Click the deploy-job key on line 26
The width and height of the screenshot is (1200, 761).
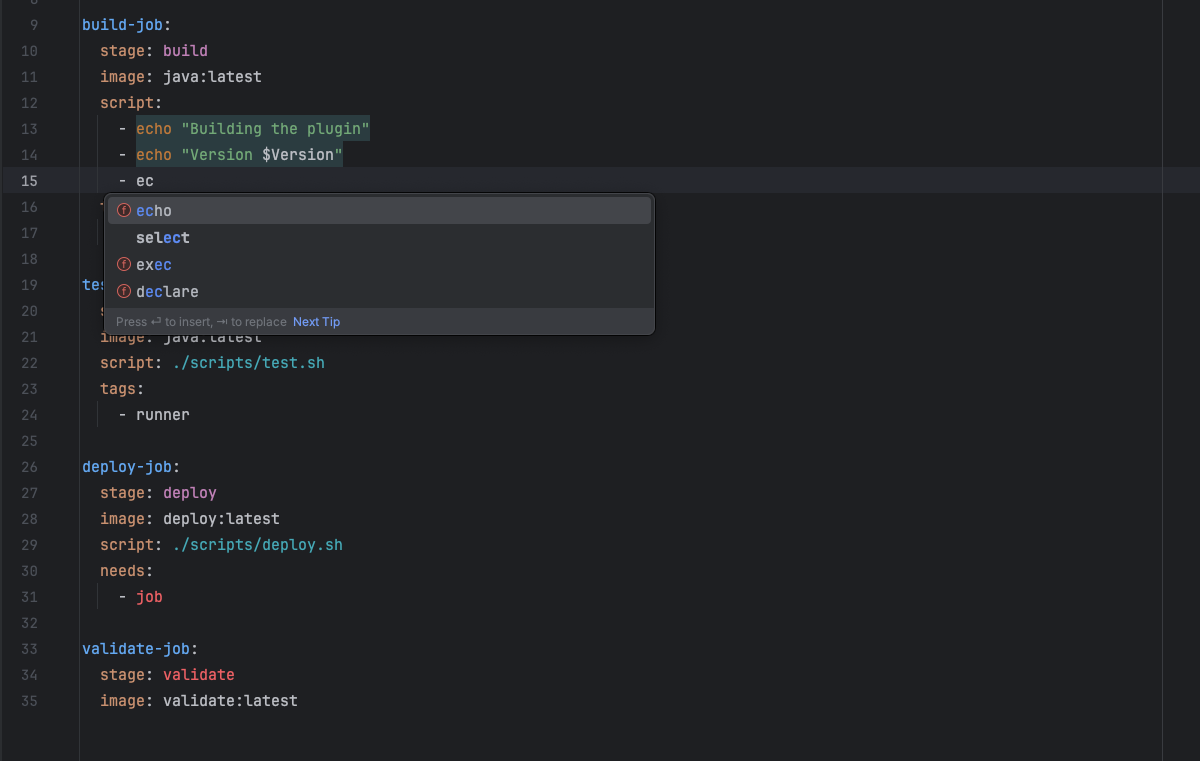[126, 467]
